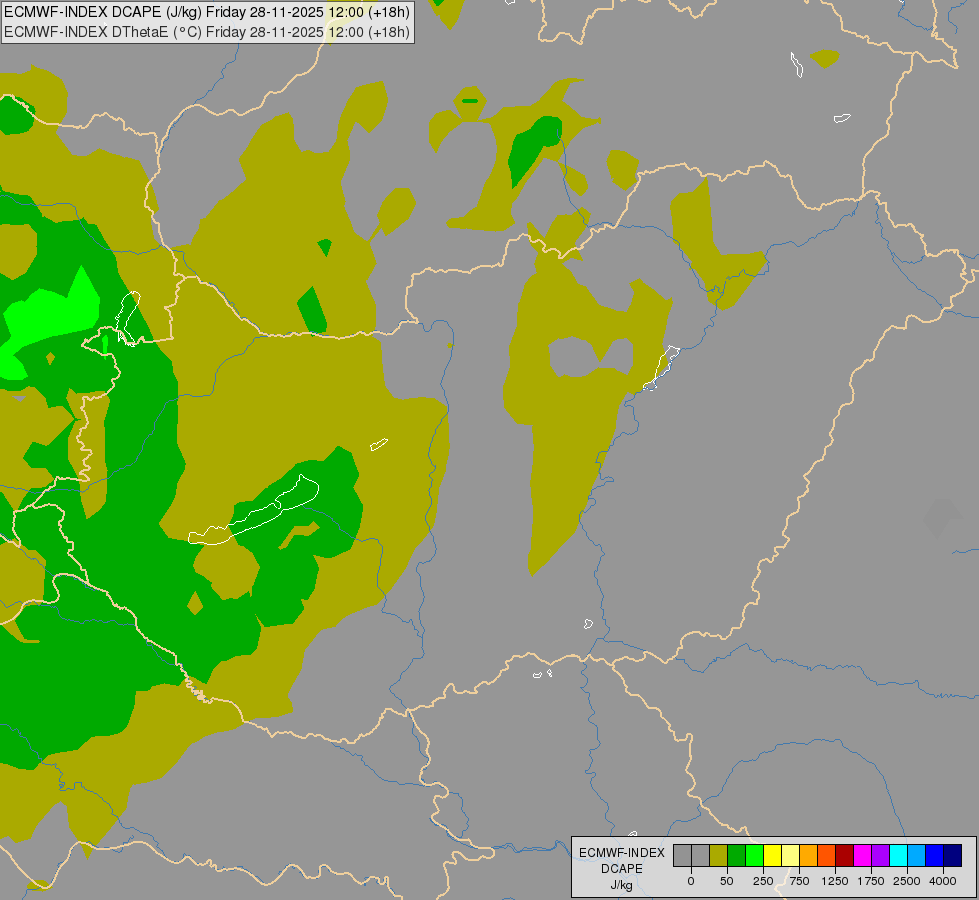Pick the saturated yellow legend swatch
Image resolution: width=979 pixels, height=900 pixels.
point(772,855)
